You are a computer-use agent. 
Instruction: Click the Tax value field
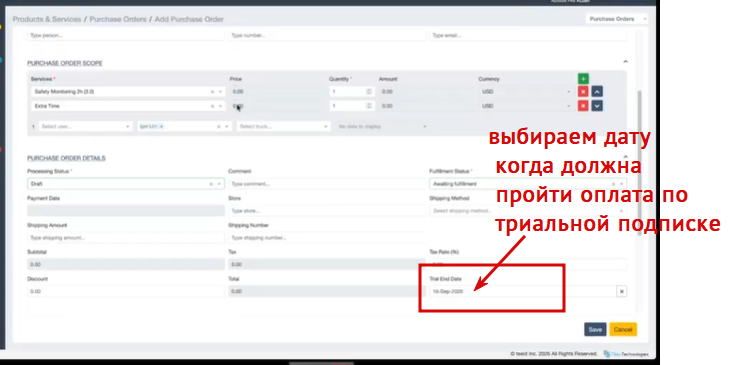tap(327, 265)
